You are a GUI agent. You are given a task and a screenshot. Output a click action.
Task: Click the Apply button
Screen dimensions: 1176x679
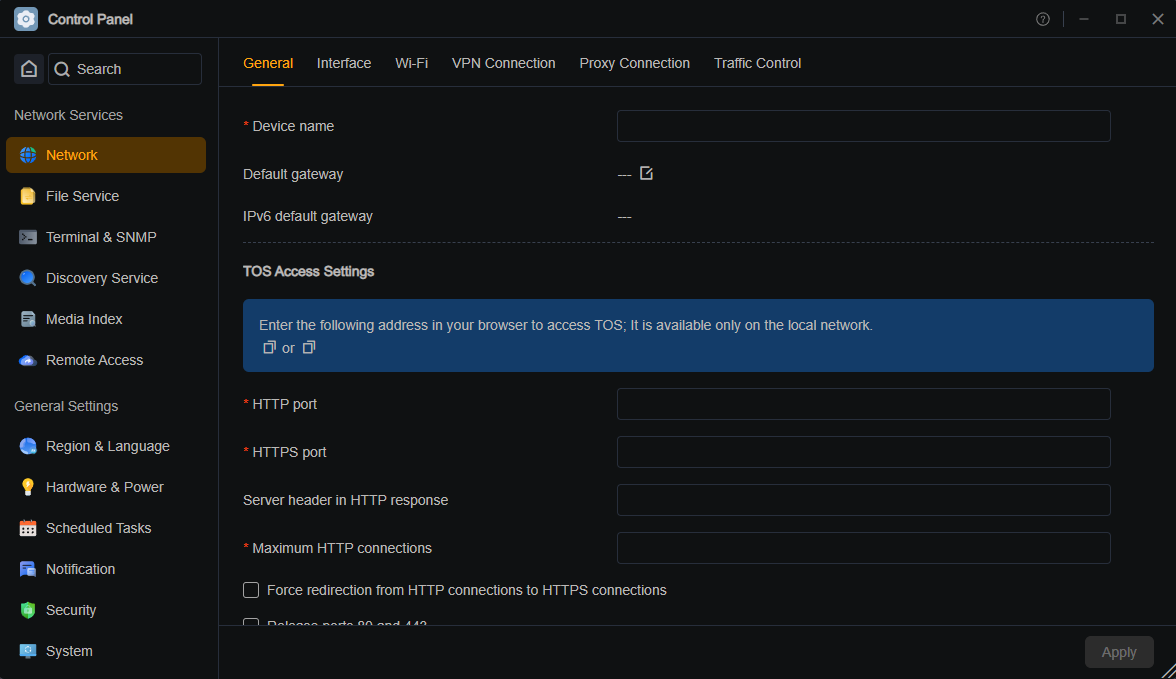pos(1119,652)
